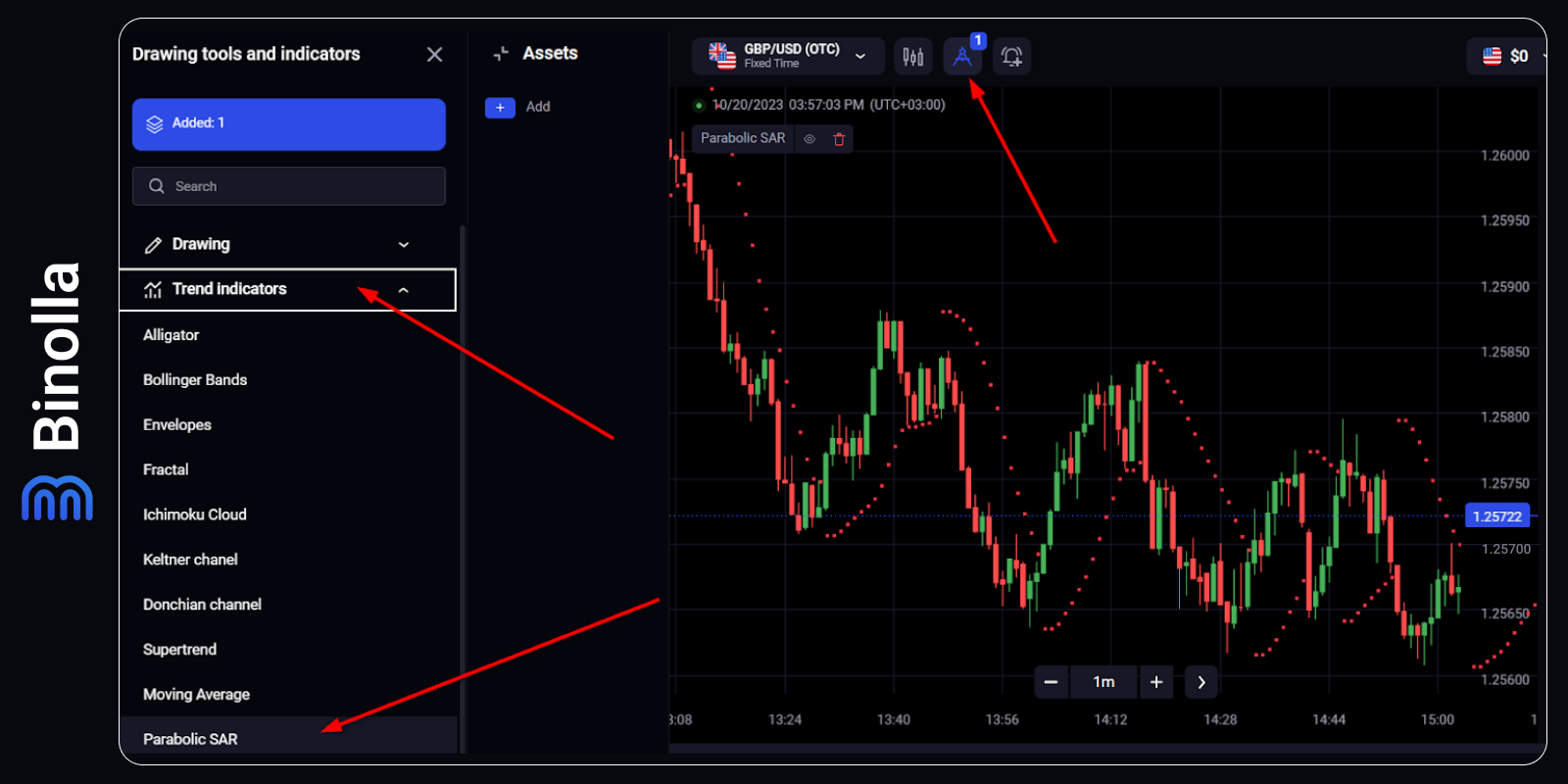
Task: Delete the Parabolic SAR indicator with trash icon
Action: [x=839, y=139]
